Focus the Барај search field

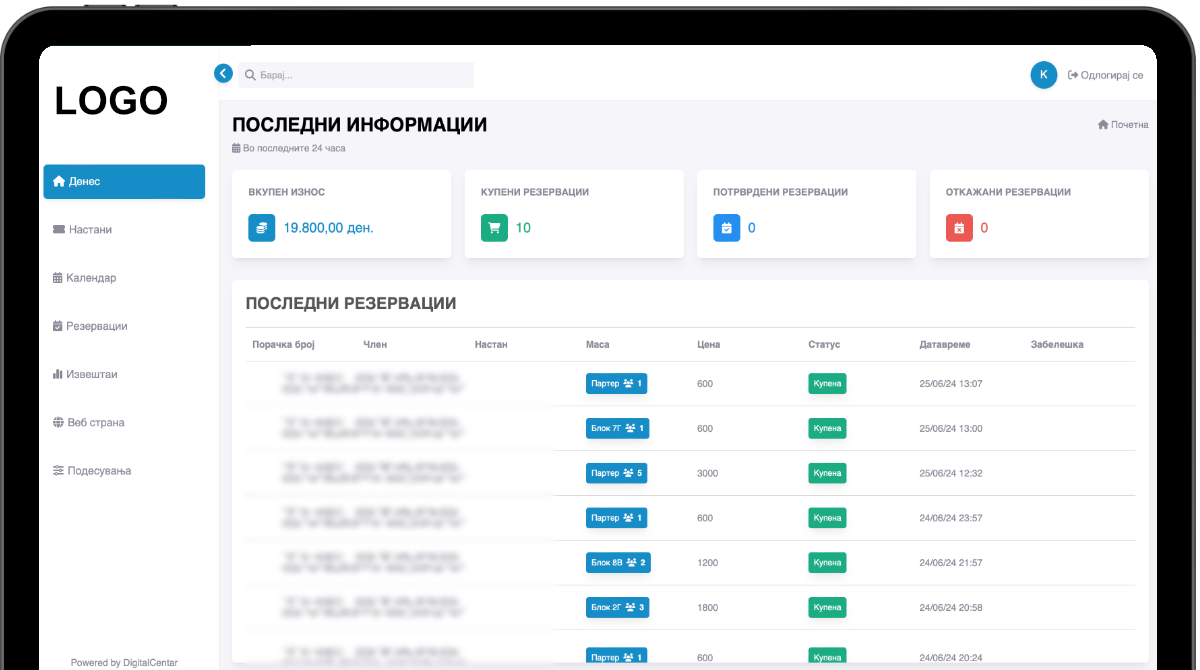(356, 75)
